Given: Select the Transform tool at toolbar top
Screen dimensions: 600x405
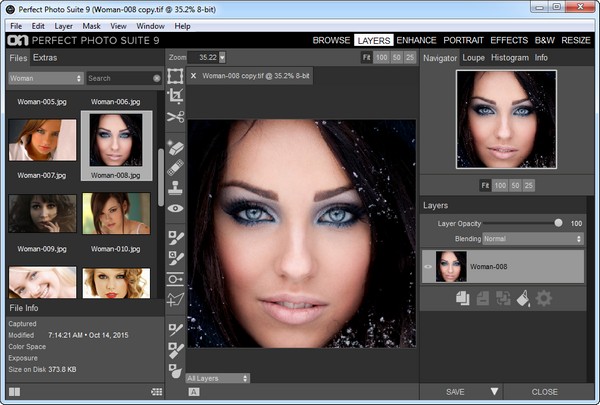Looking at the screenshot, I should [176, 75].
